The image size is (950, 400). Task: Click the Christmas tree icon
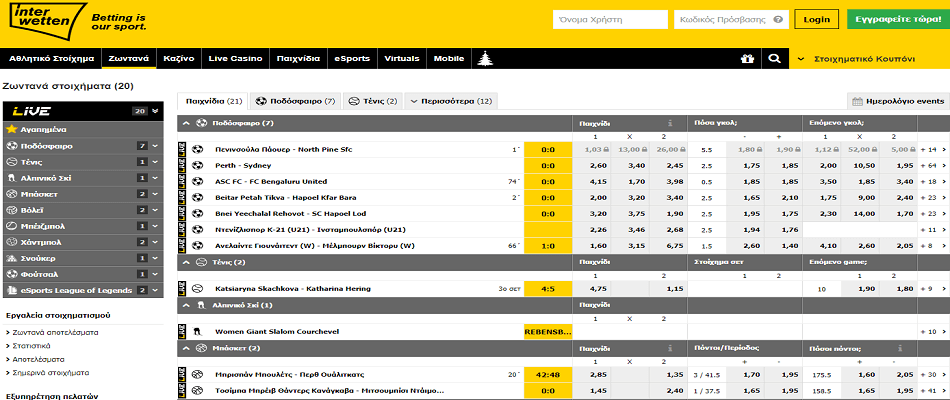[487, 59]
